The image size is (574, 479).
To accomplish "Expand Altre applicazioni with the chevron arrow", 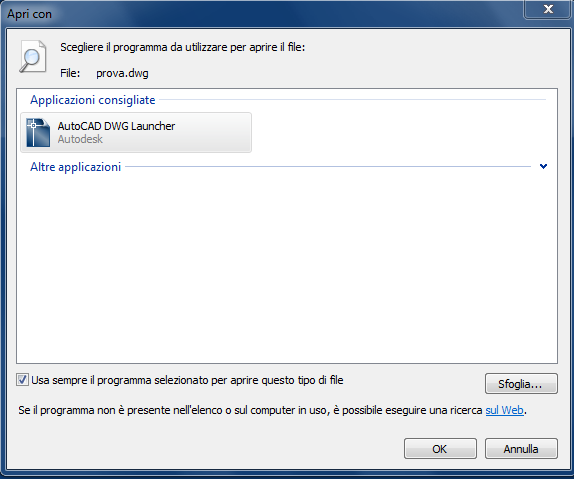I will (x=543, y=166).
